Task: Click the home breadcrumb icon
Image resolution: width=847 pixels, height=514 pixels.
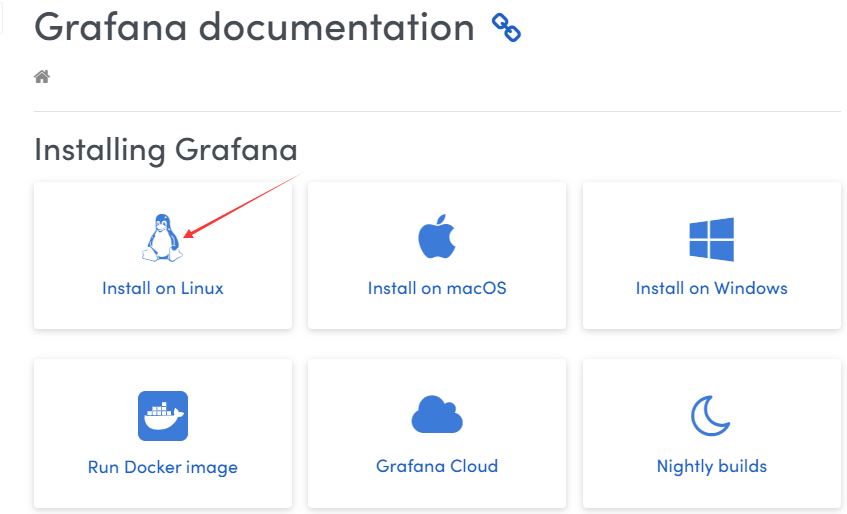Action: [x=42, y=77]
